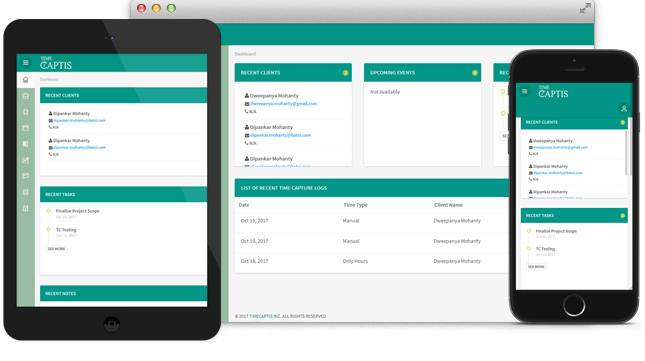
Task: Click the Date column header
Action: pyautogui.click(x=244, y=205)
